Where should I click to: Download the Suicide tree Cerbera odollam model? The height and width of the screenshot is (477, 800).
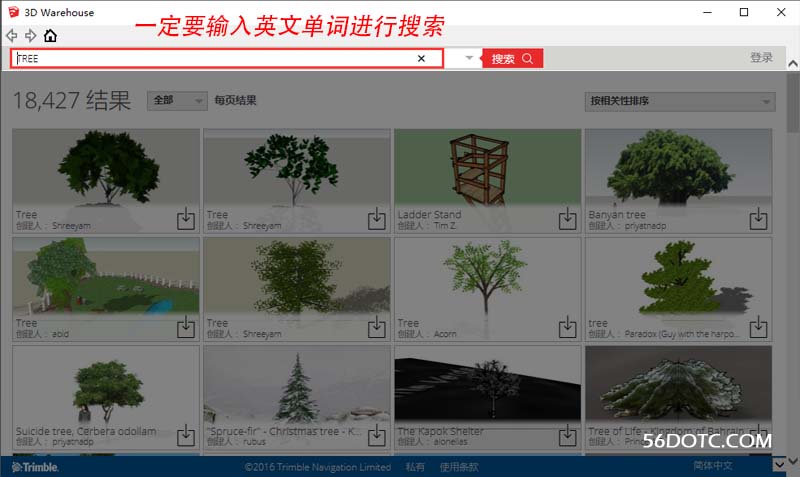click(x=186, y=435)
